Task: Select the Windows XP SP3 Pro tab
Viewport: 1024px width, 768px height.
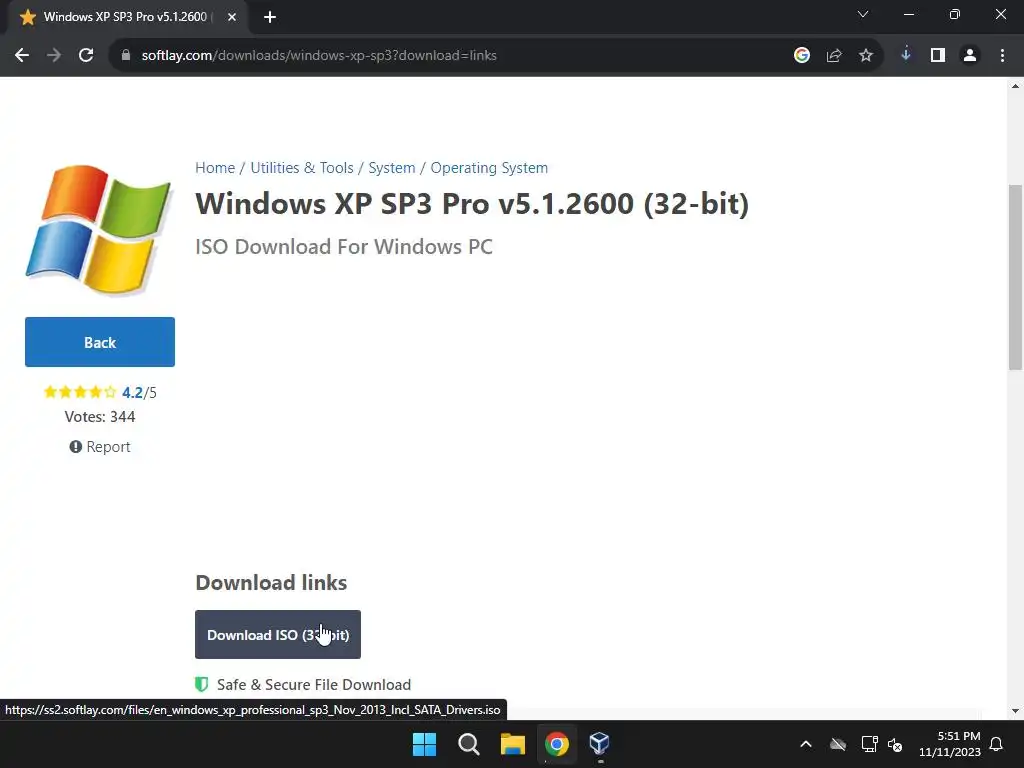Action: [124, 17]
